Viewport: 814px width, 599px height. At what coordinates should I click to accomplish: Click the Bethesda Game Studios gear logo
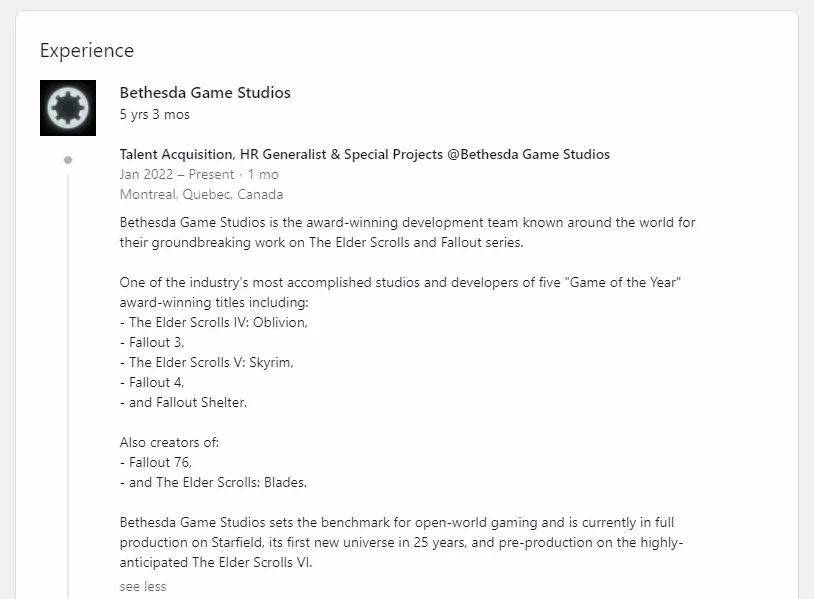[x=68, y=108]
